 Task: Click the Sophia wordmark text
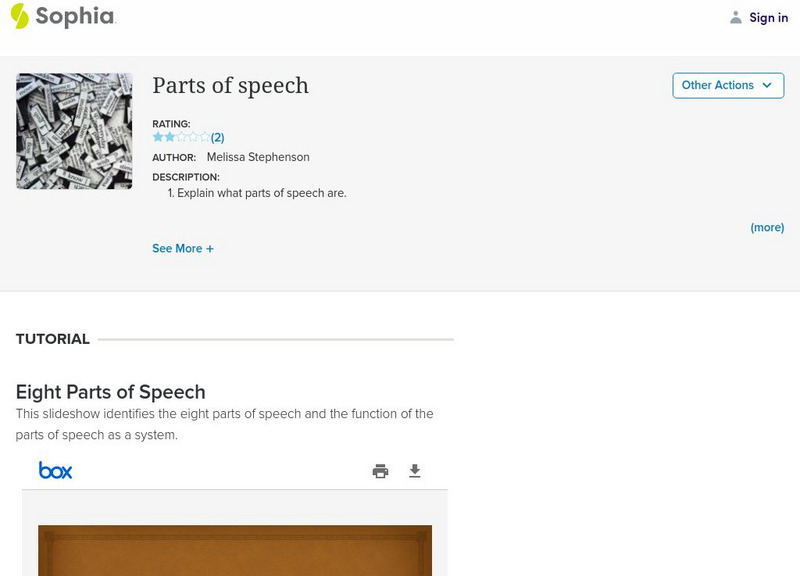(x=75, y=17)
